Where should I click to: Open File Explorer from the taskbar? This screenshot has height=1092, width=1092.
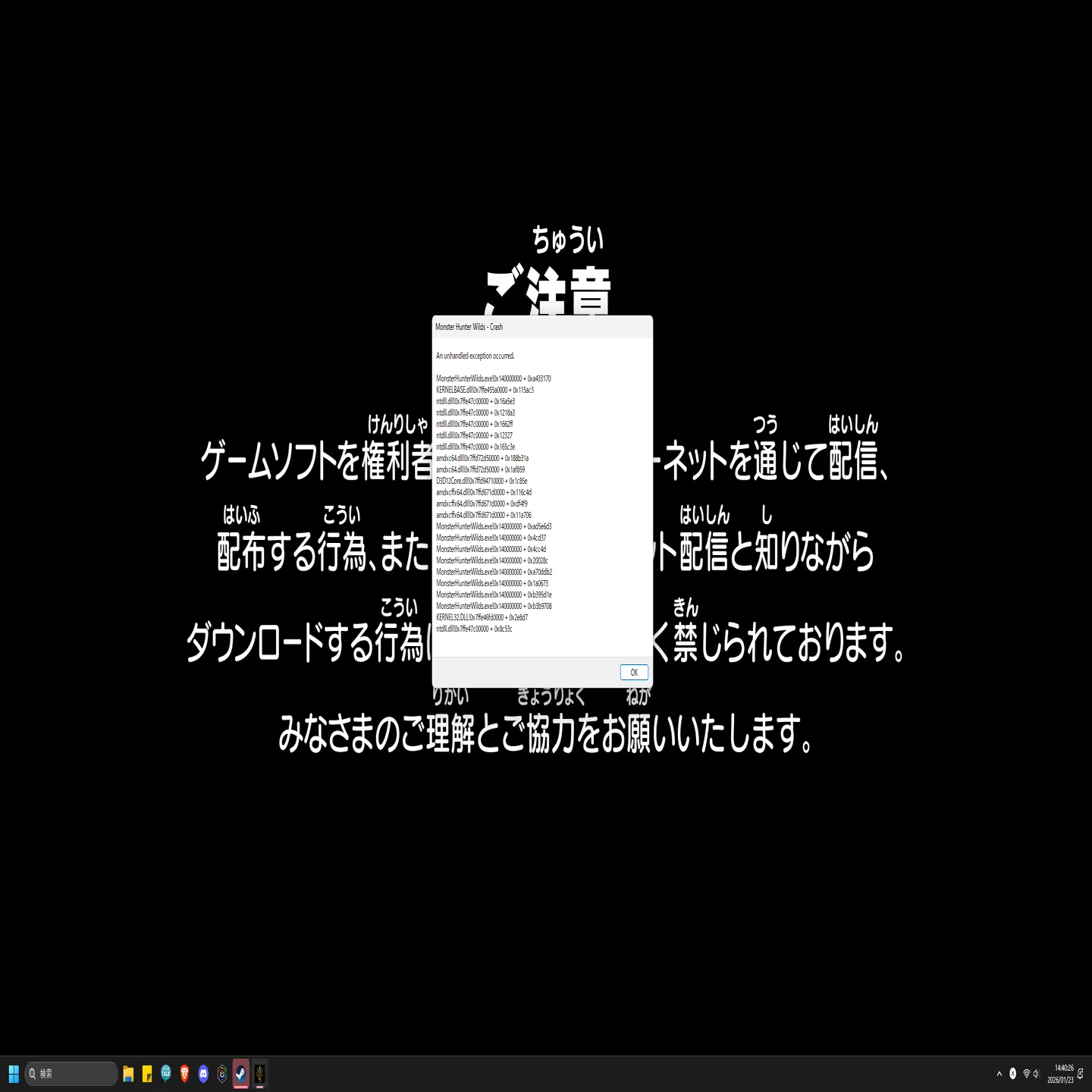point(128,1074)
